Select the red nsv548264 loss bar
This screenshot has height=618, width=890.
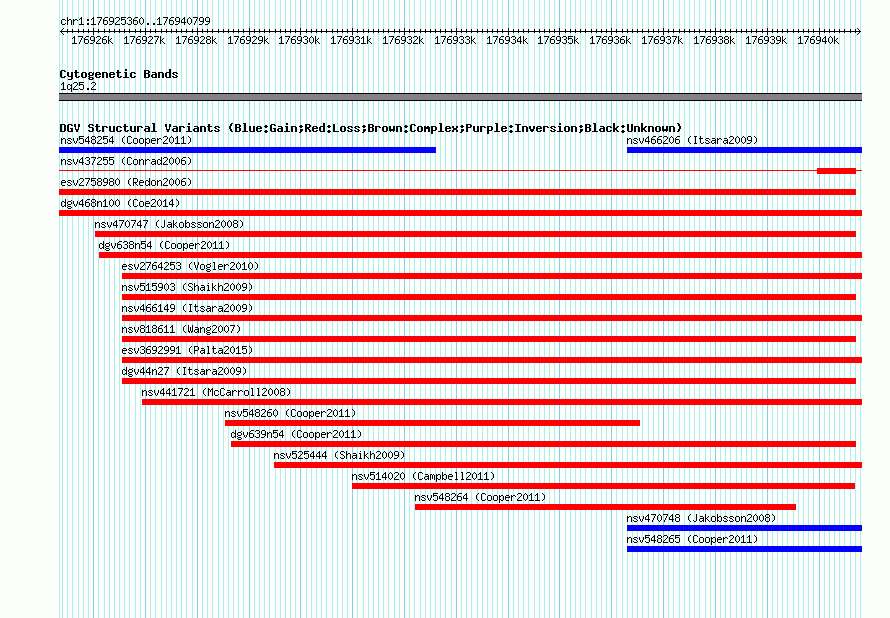(x=605, y=507)
